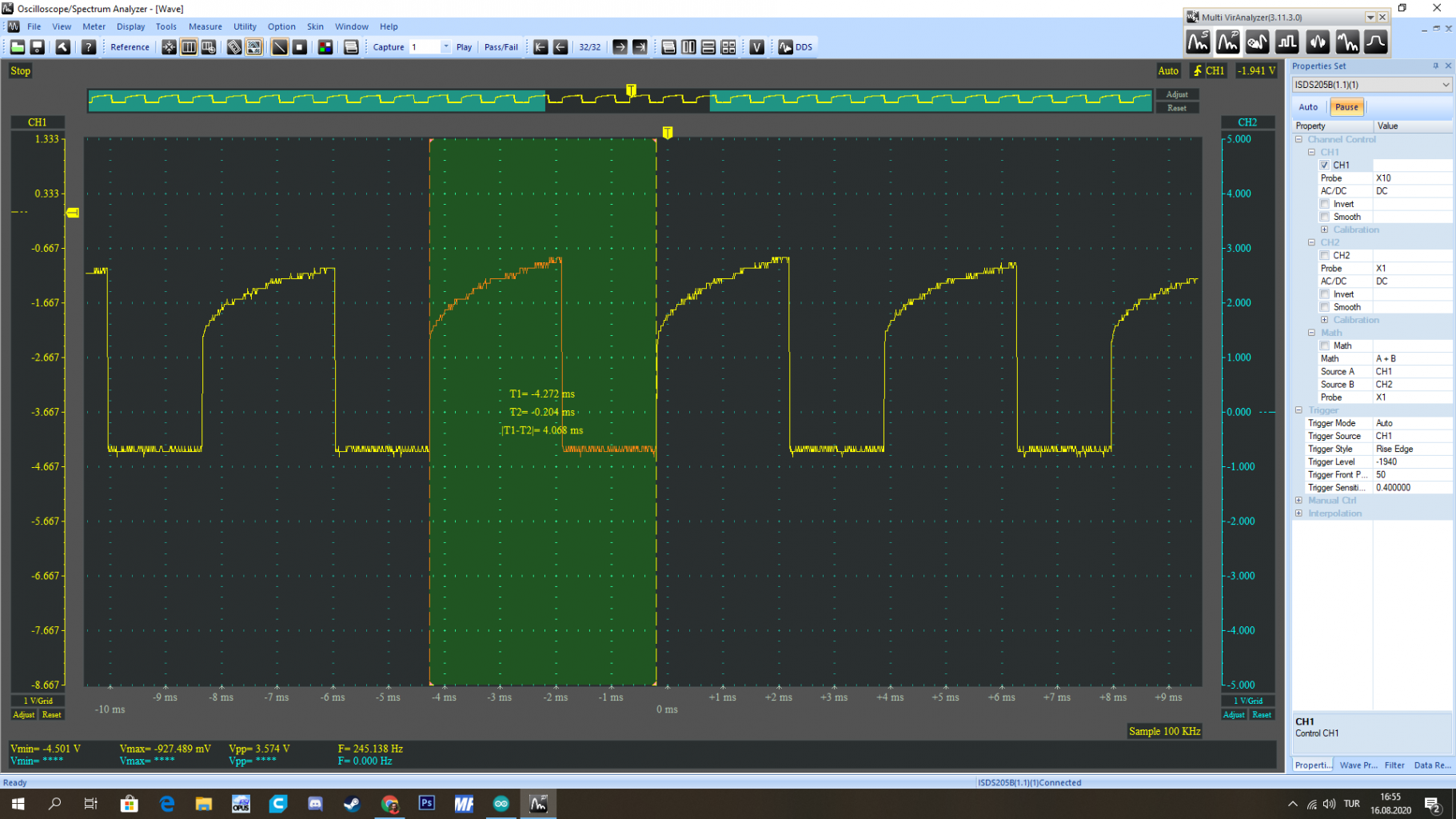Viewport: 1456px width, 819px height.
Task: Open the square wave analyzer icon
Action: pos(1287,42)
